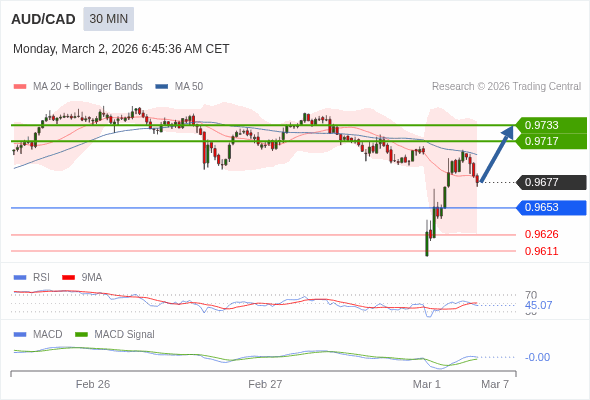Viewport: 590px width, 400px height.
Task: Click the green MACD Signal legend swatch
Action: coord(81,335)
